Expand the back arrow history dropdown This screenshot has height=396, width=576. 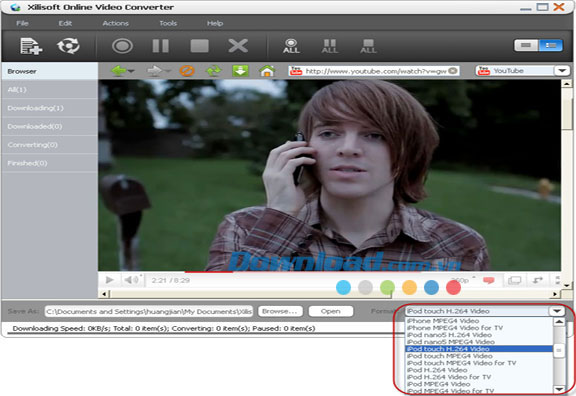(x=131, y=71)
